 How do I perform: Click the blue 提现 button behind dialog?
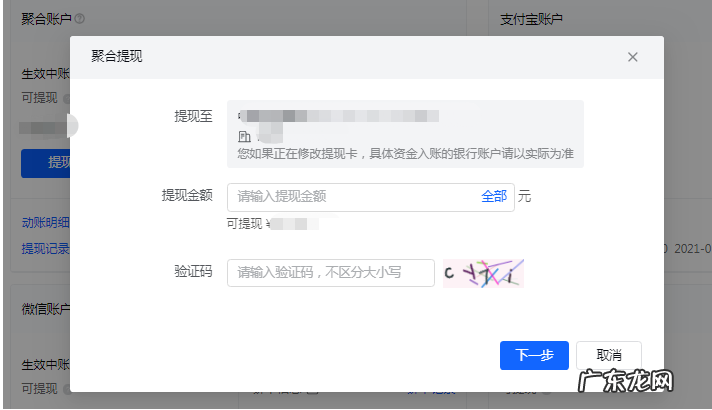tap(45, 163)
